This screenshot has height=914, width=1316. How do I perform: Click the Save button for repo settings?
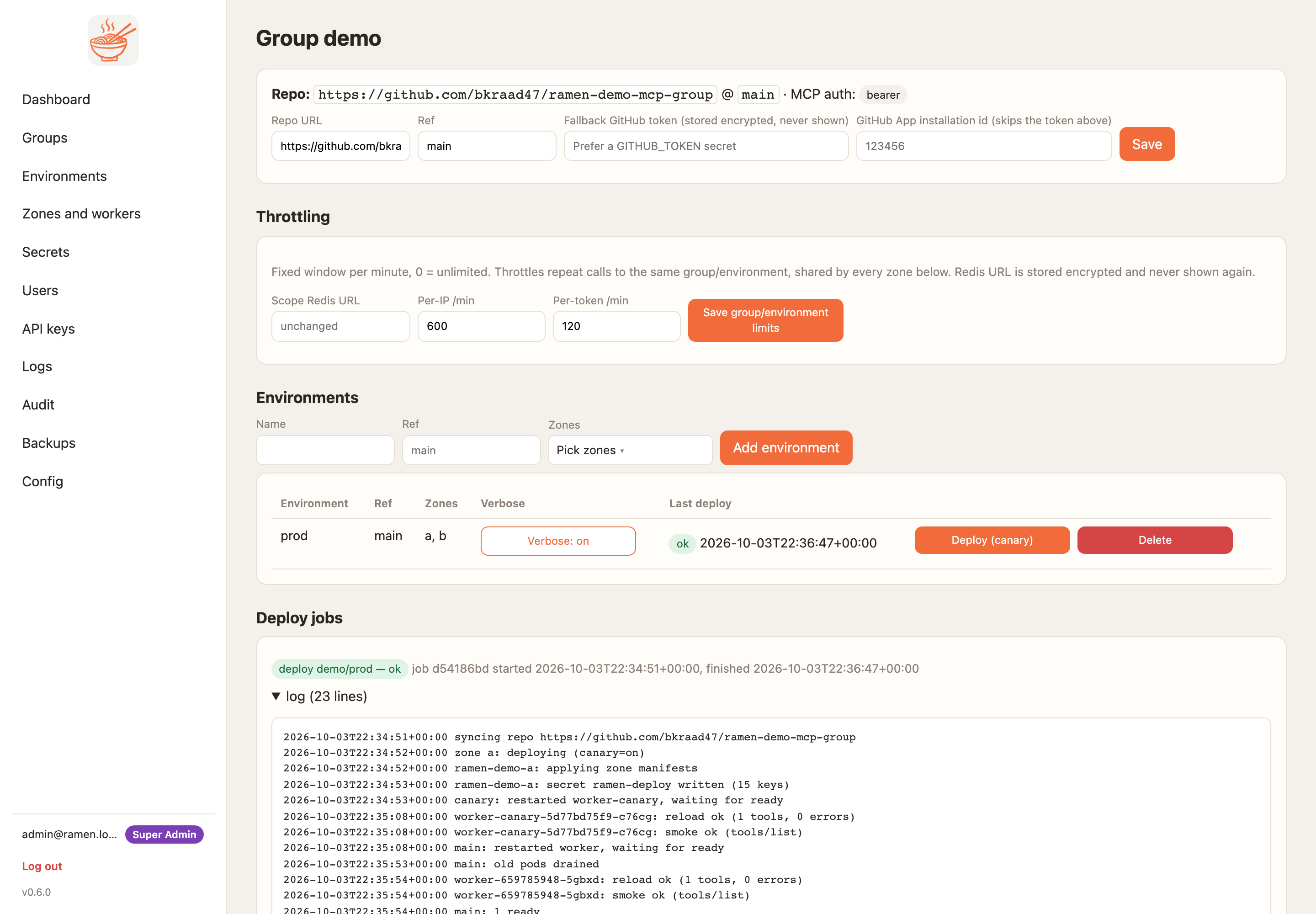[x=1146, y=144]
